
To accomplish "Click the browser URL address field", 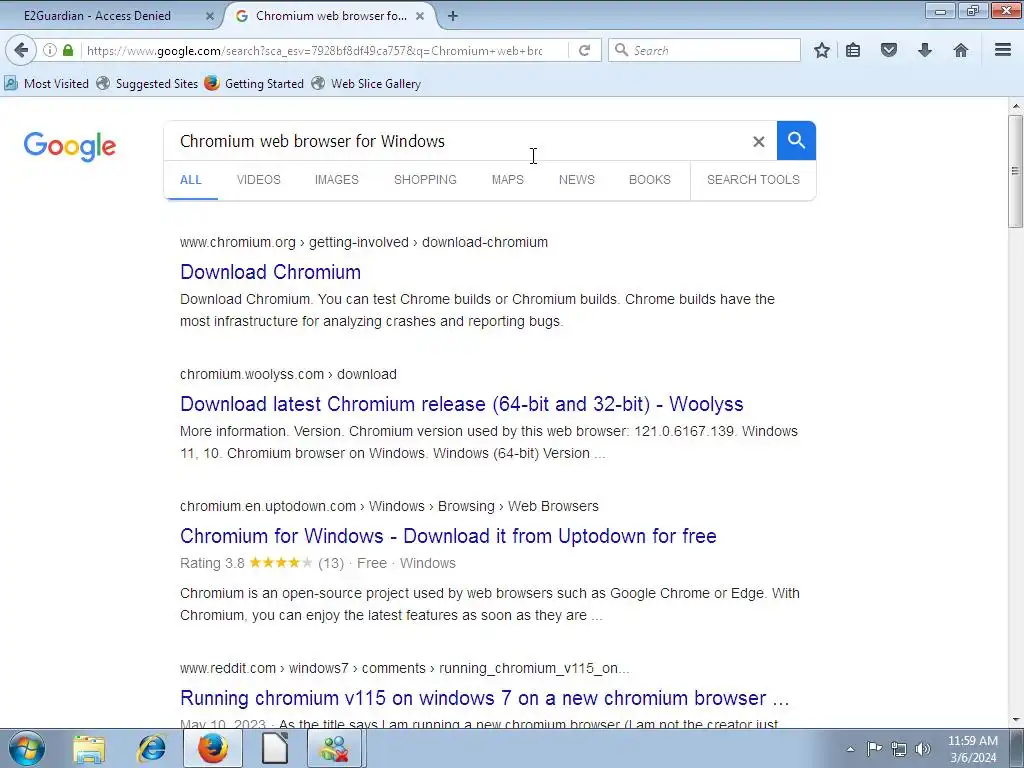I will point(313,50).
